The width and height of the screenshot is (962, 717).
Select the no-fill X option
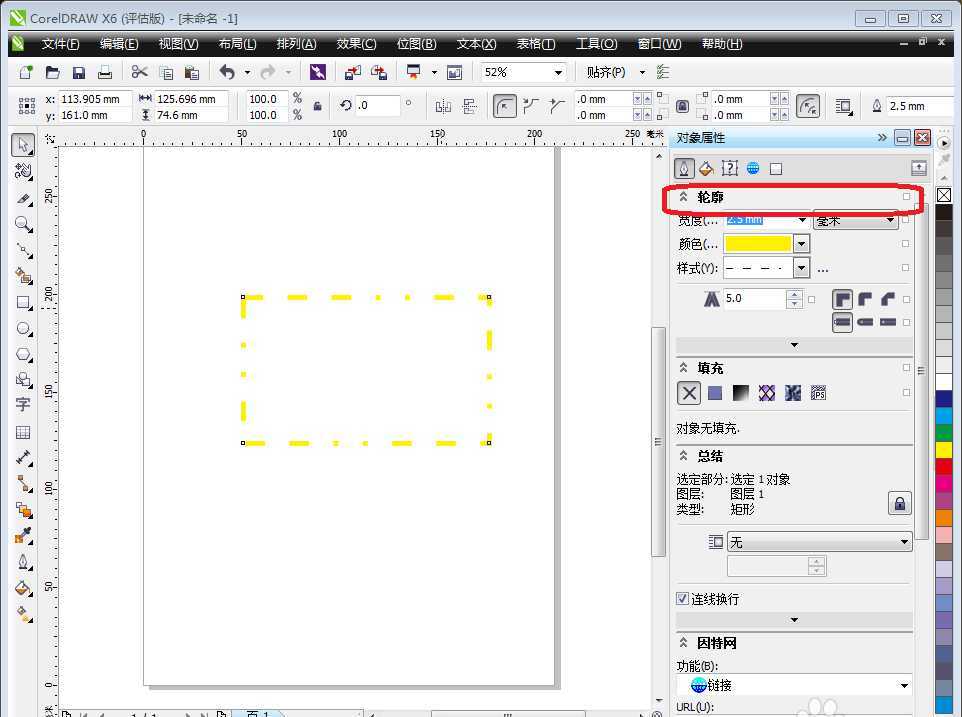[688, 392]
